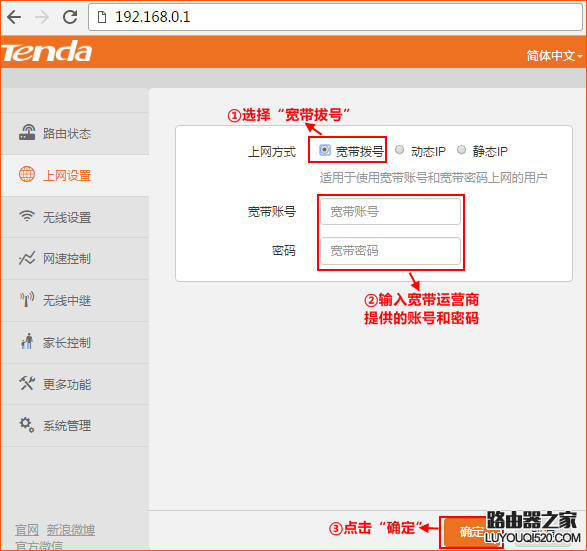Select the 动态IP radio button
Viewport: 587px width, 551px height.
(399, 150)
